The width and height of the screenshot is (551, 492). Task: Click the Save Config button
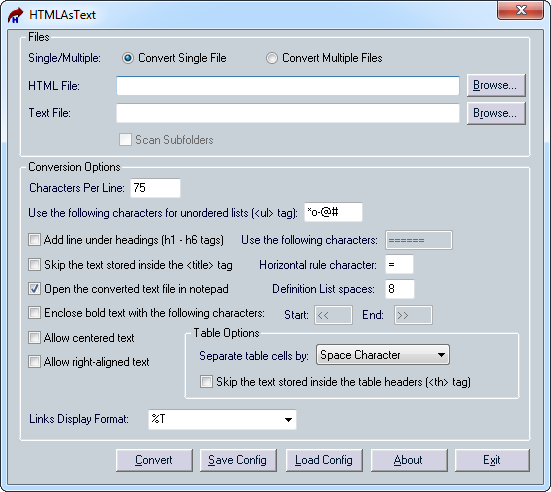[x=238, y=460]
